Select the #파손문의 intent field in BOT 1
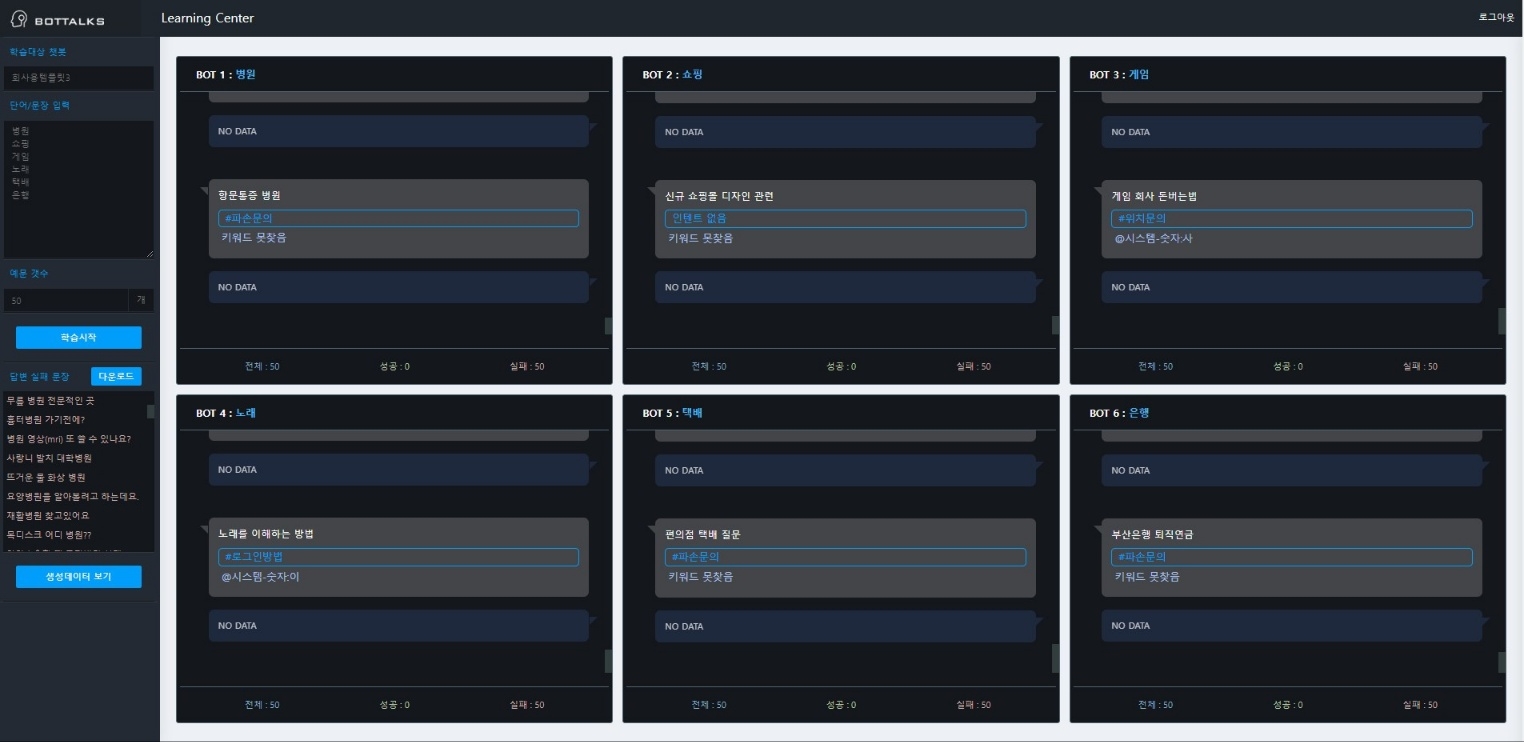 [x=398, y=218]
